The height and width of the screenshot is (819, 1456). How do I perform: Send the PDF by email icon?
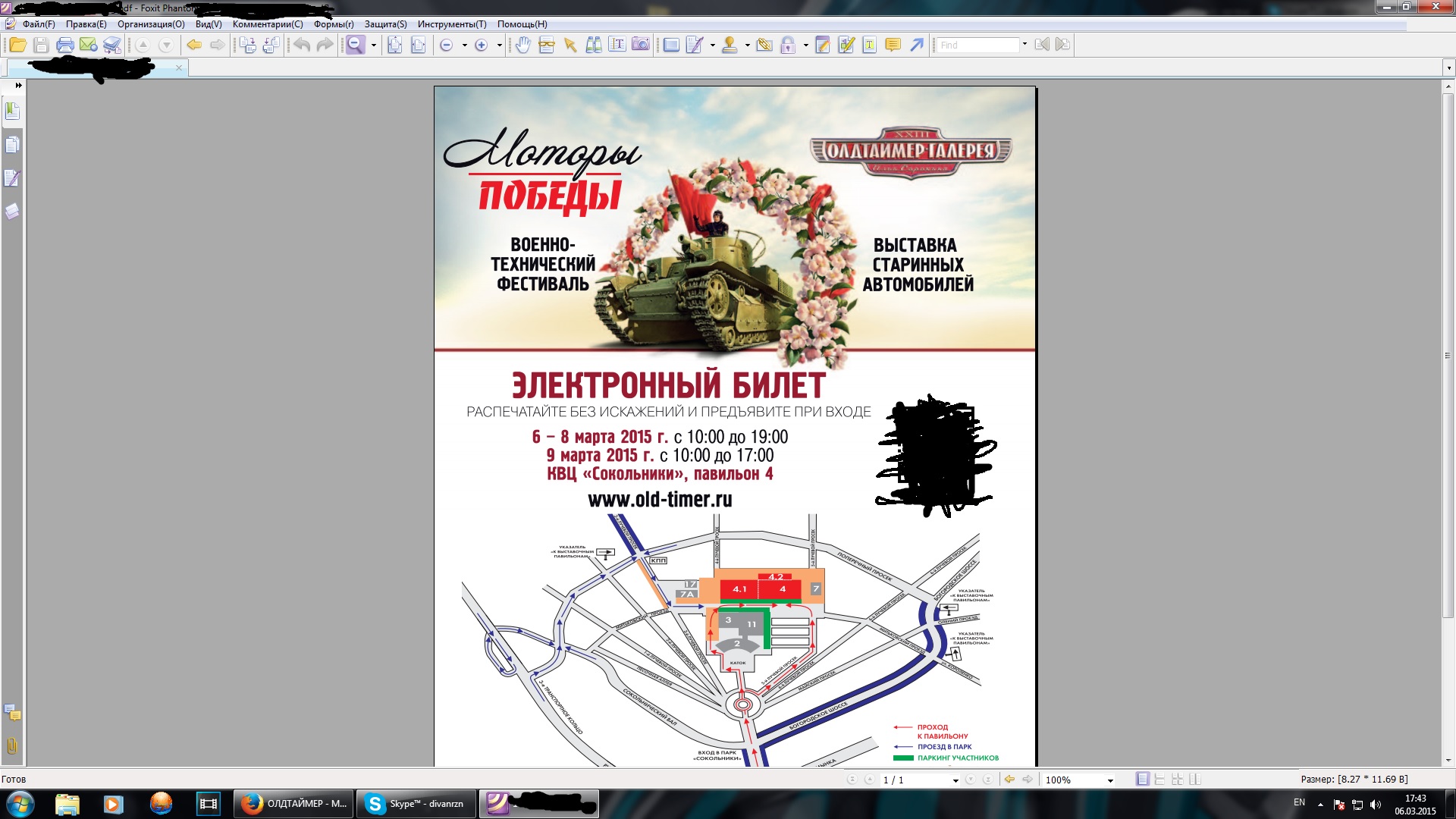(89, 45)
